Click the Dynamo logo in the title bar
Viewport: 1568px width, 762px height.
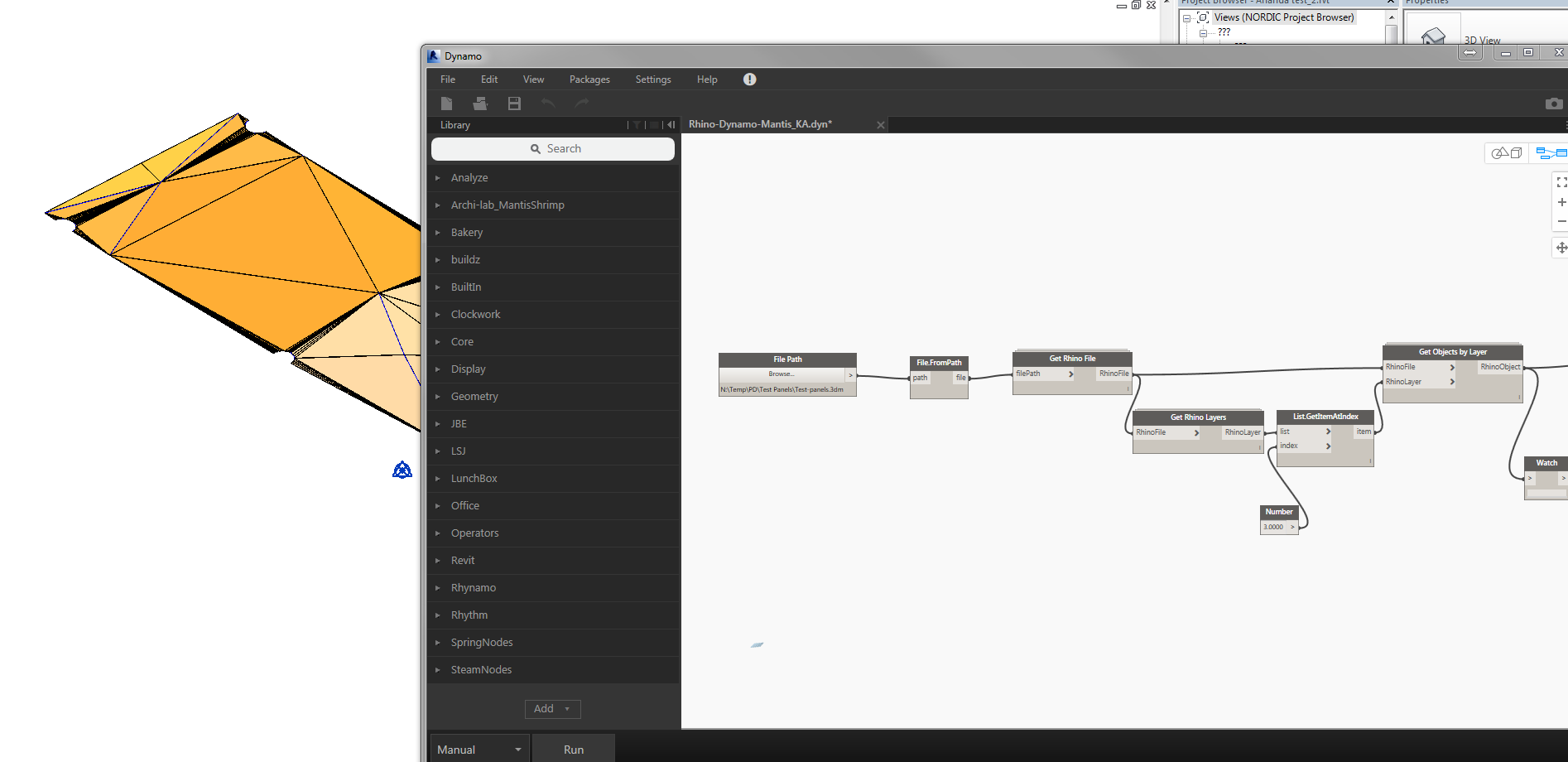[433, 56]
